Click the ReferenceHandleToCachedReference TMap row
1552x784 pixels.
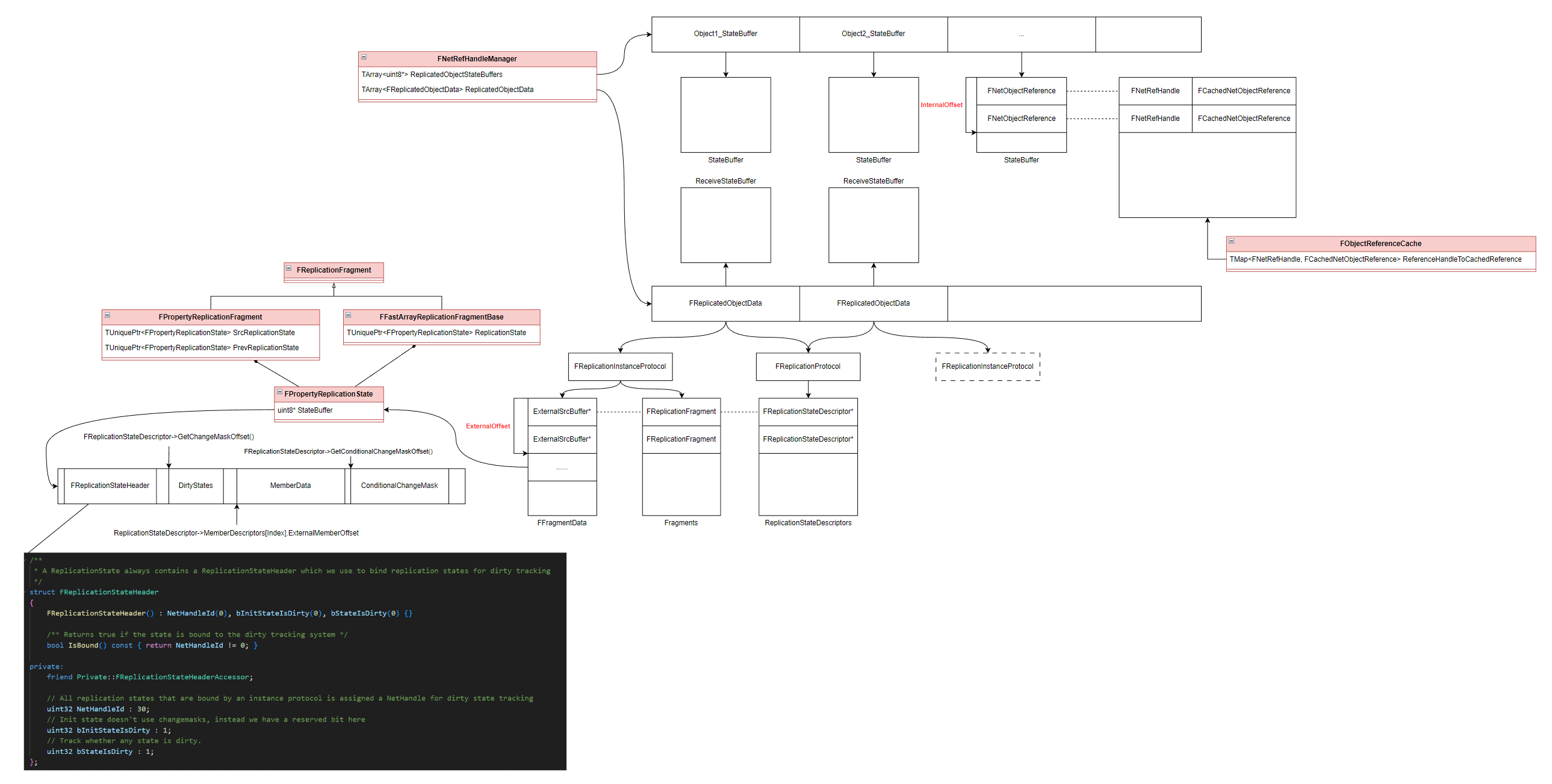coord(1375,259)
